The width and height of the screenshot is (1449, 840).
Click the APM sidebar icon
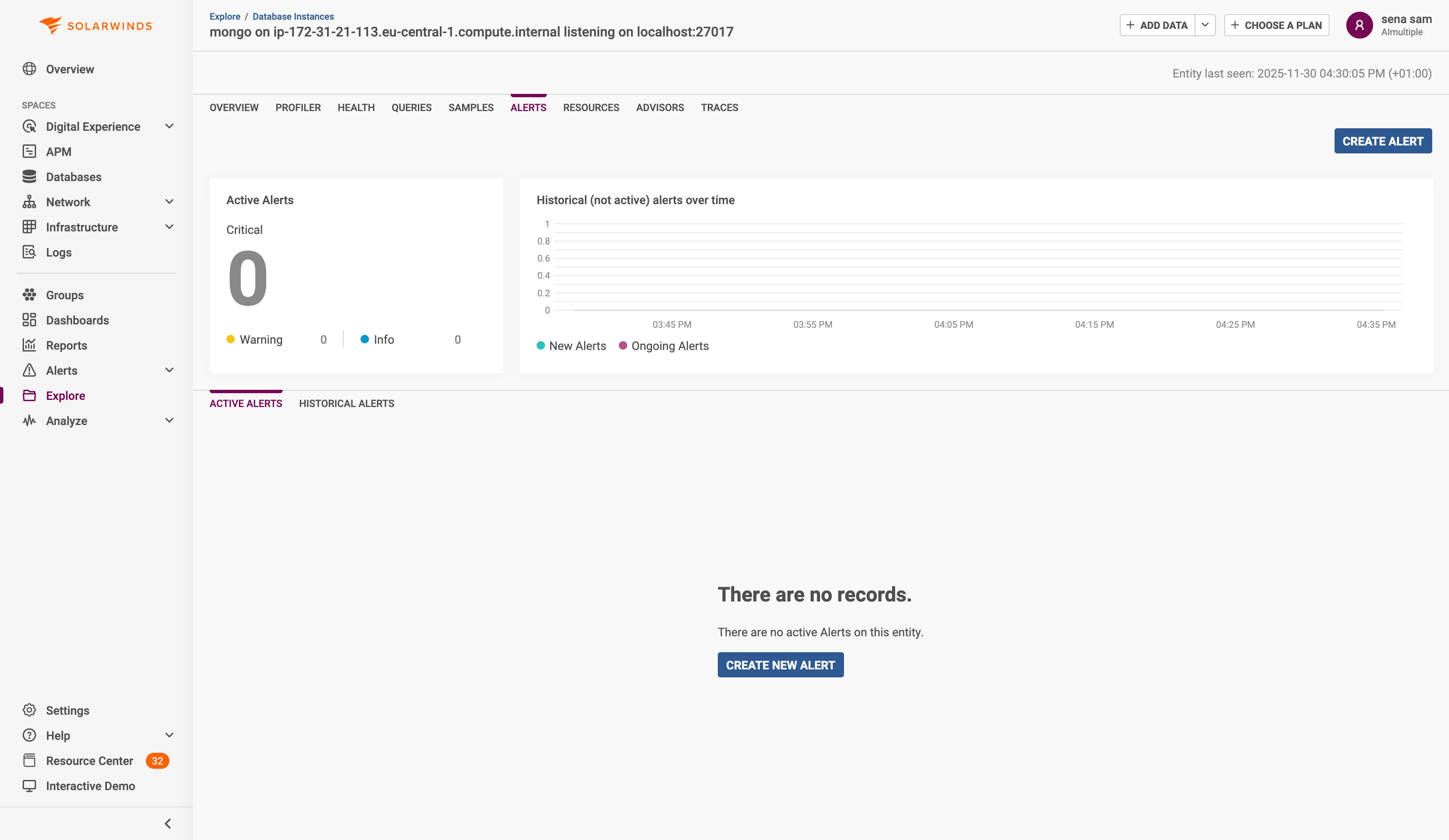(x=29, y=151)
